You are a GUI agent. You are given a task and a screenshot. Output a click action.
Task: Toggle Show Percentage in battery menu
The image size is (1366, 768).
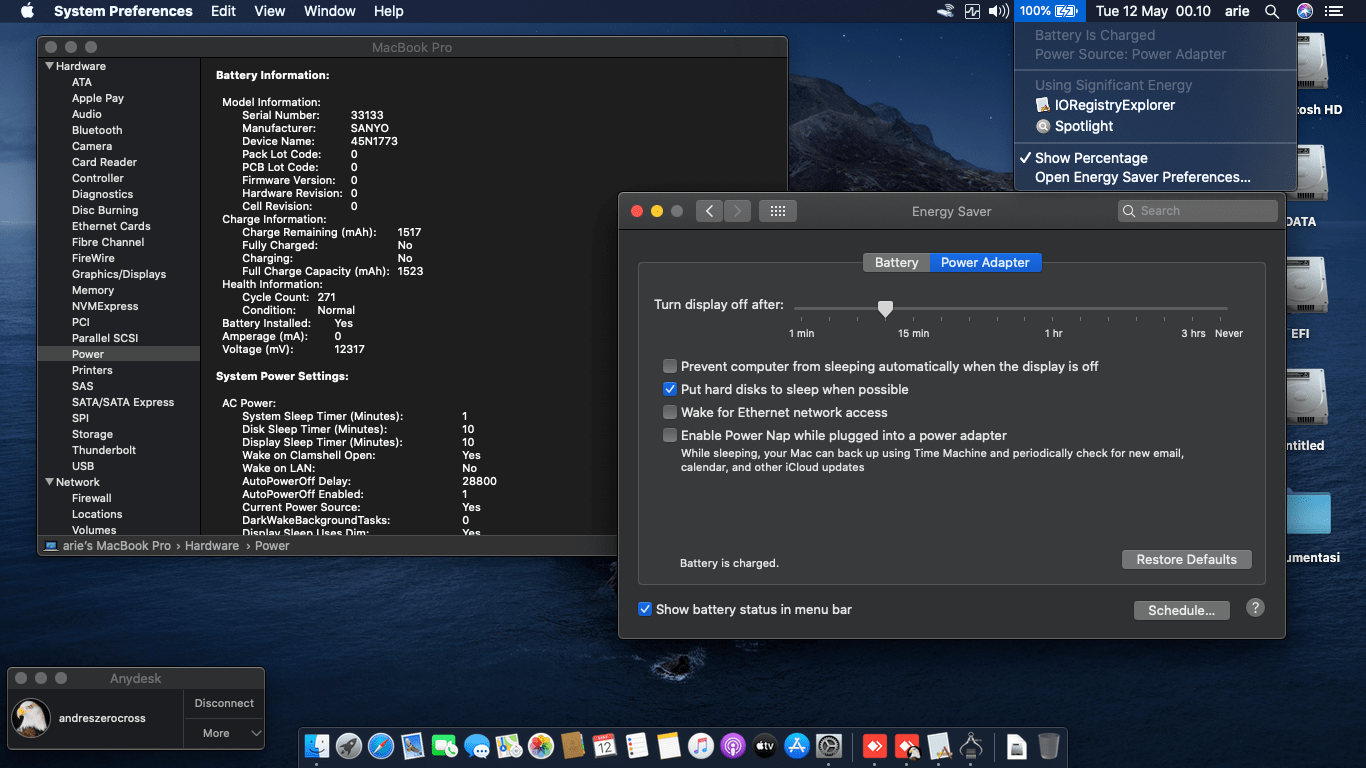1155,158
